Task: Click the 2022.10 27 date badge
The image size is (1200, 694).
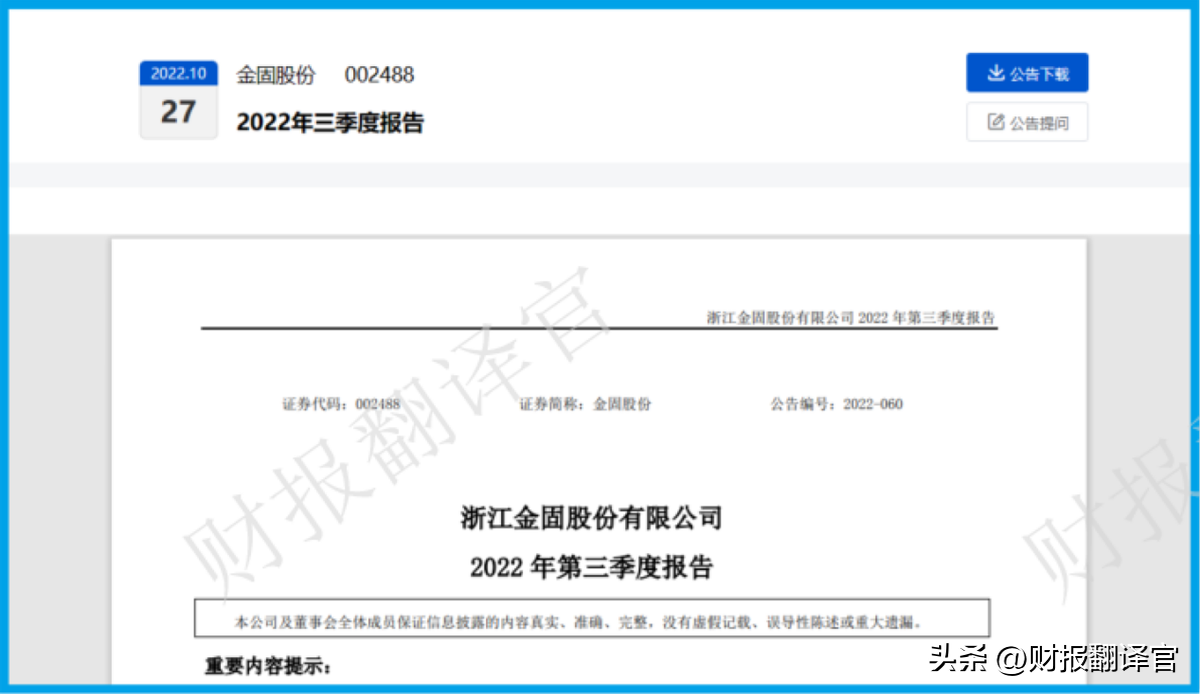Action: (178, 100)
